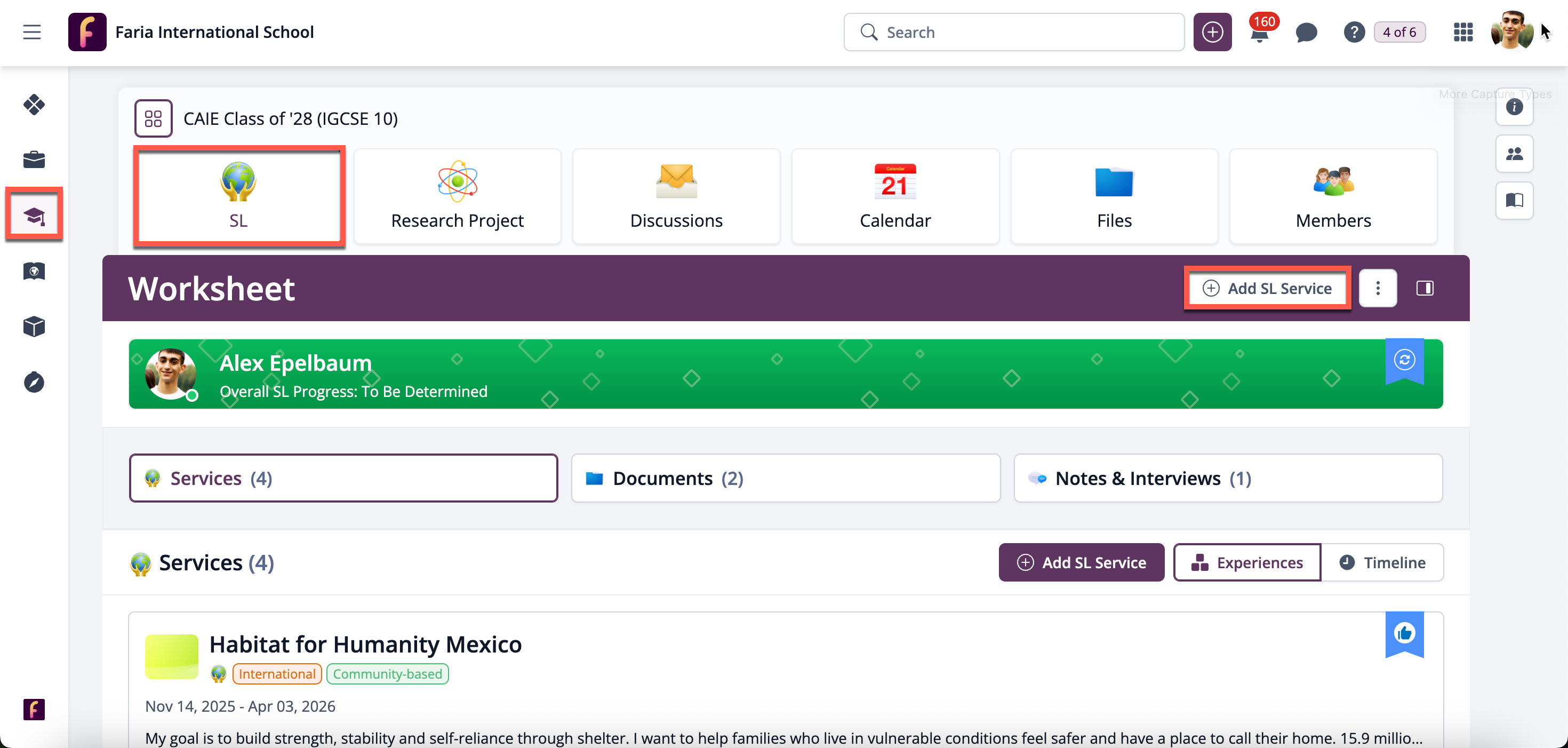
Task: Open the user profile avatar menu
Action: (1511, 31)
